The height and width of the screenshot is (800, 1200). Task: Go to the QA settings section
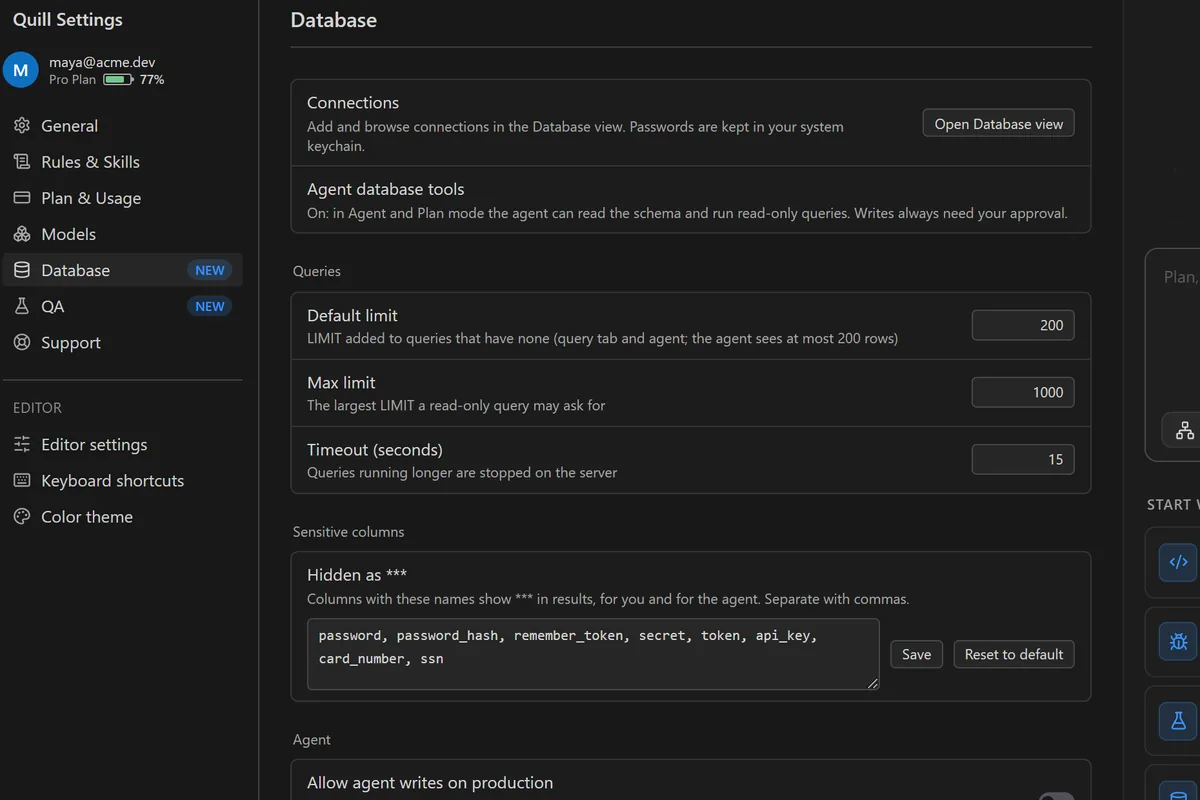coord(122,306)
